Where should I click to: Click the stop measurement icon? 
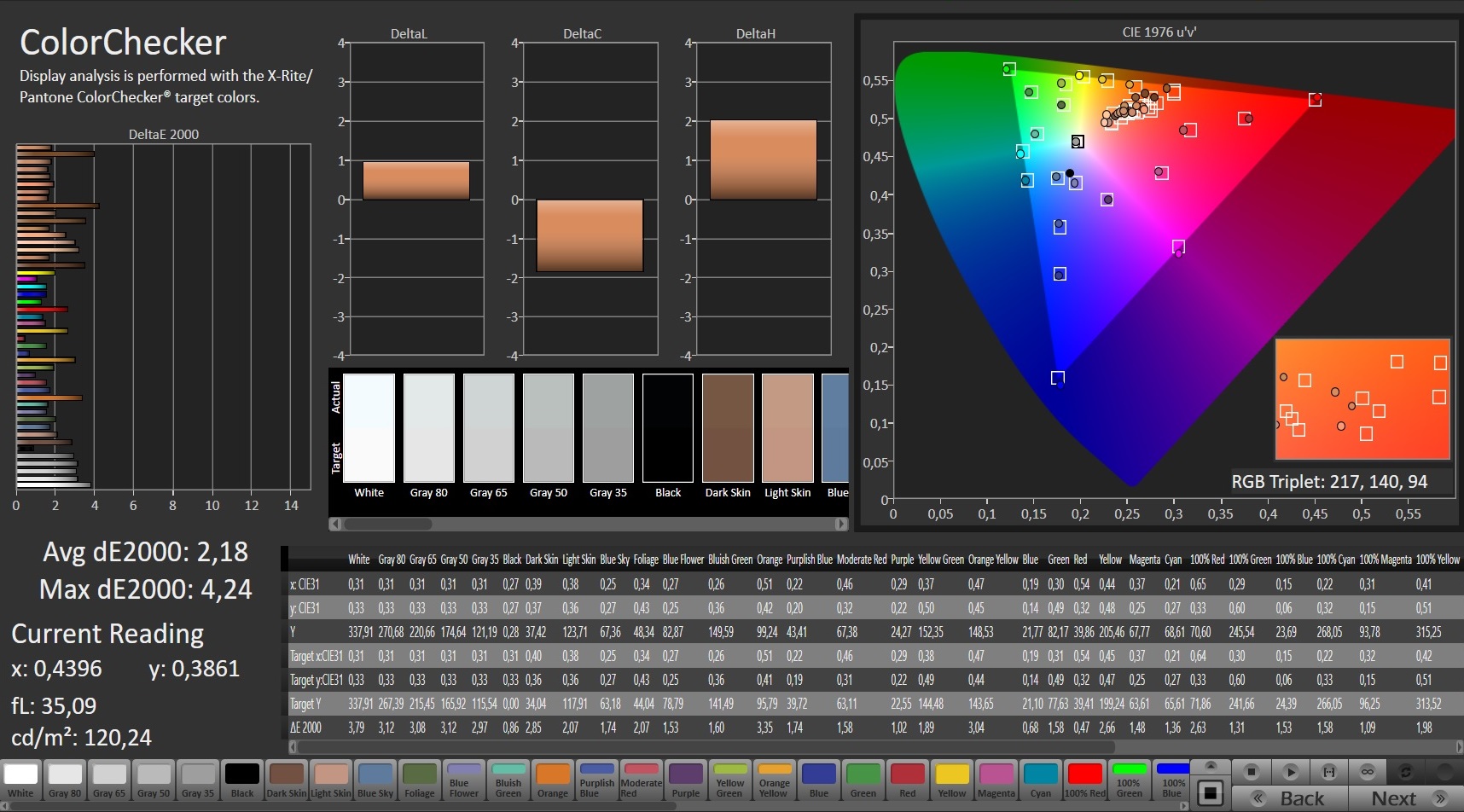point(1251,772)
